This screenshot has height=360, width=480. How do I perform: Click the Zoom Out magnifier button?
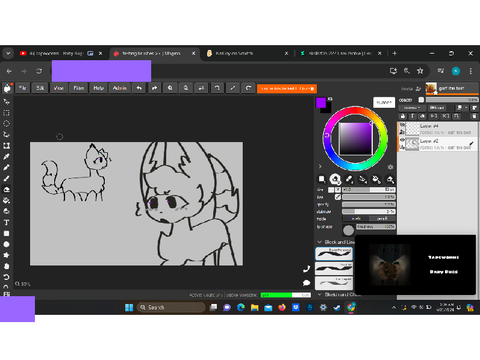click(186, 88)
